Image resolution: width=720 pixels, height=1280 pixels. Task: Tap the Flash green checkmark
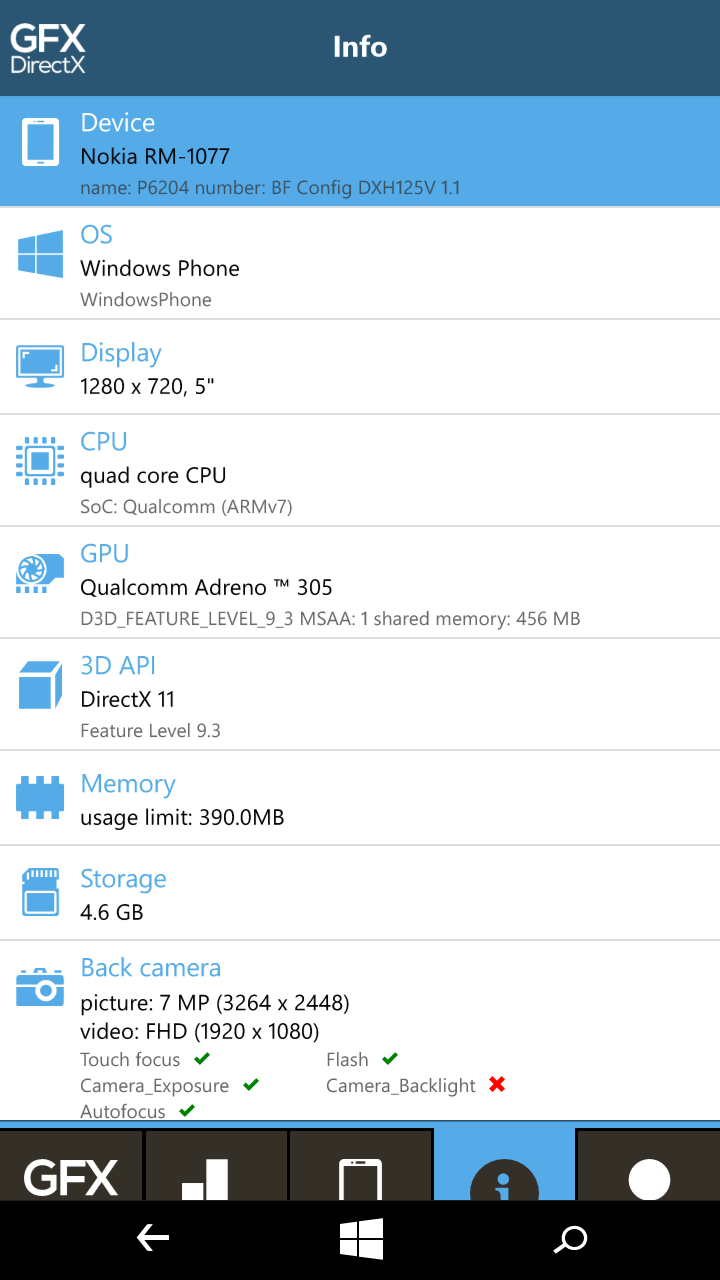390,1058
